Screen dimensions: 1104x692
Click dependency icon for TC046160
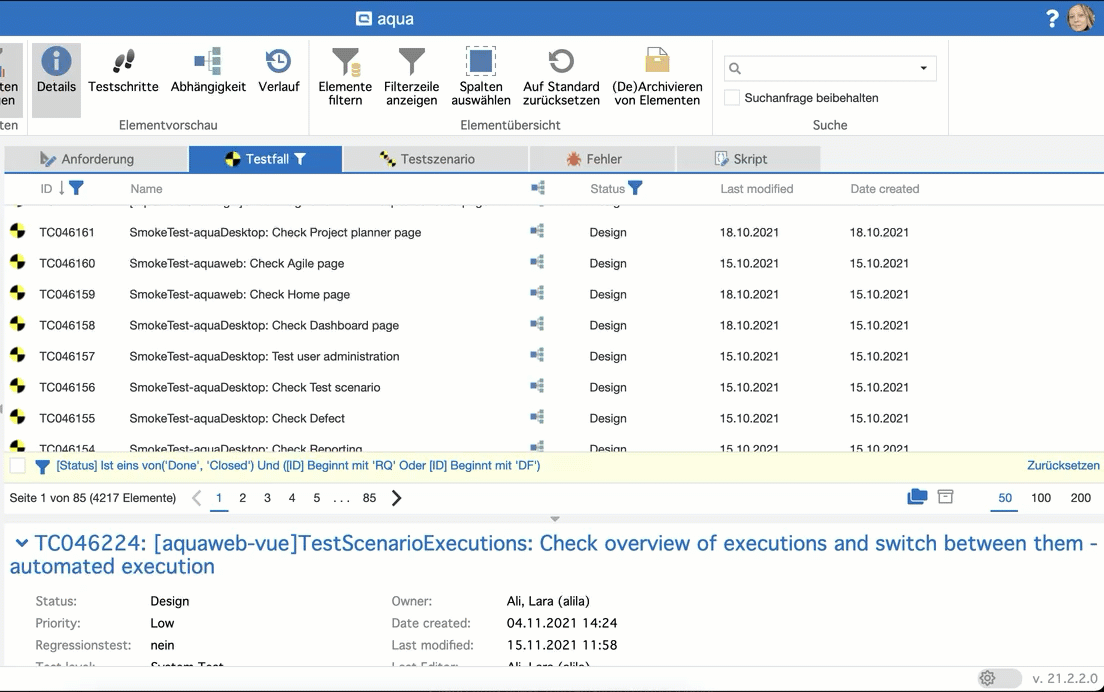(537, 262)
